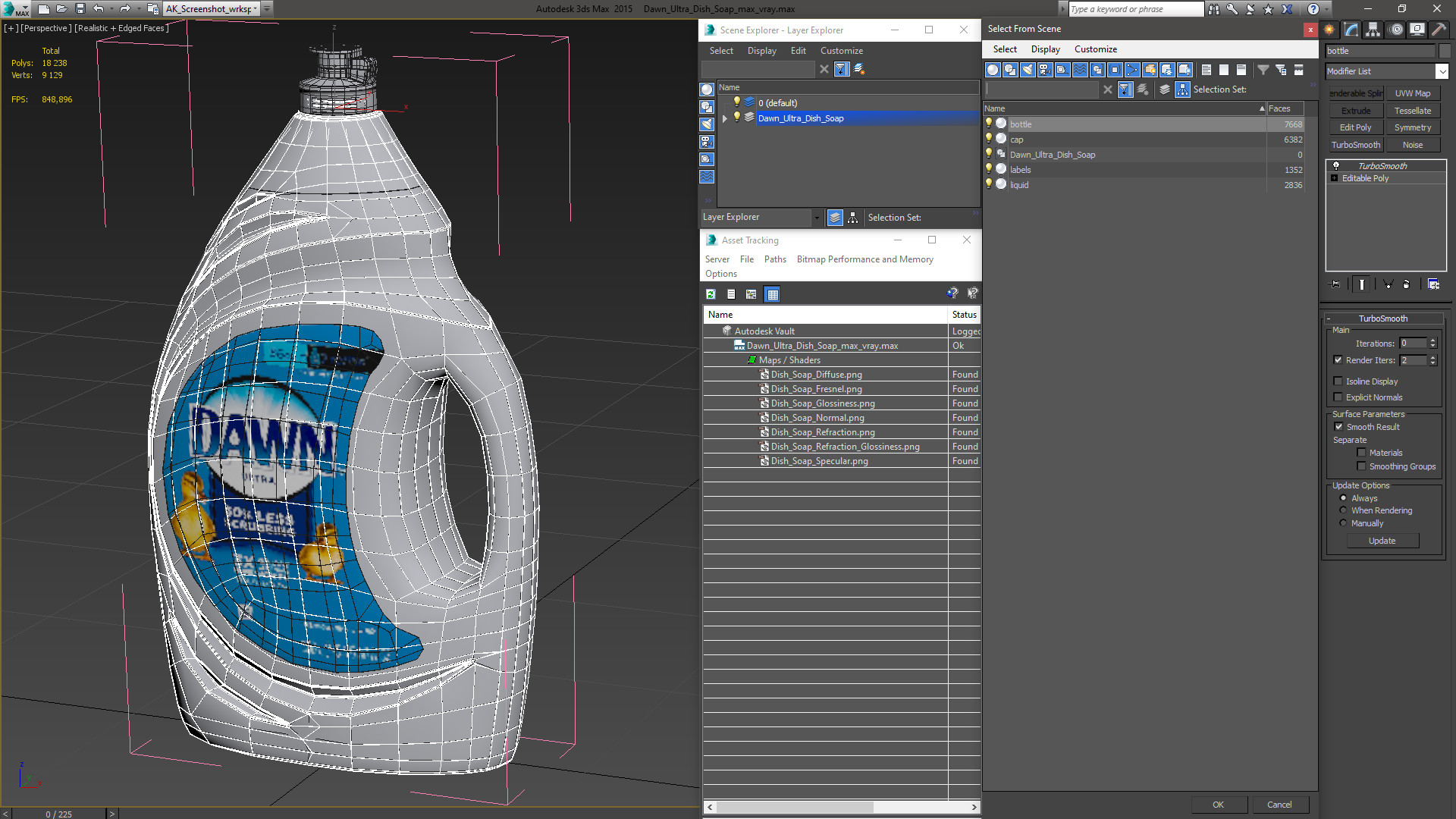The height and width of the screenshot is (819, 1456).
Task: Click Undo arrow in top toolbar
Action: point(99,8)
